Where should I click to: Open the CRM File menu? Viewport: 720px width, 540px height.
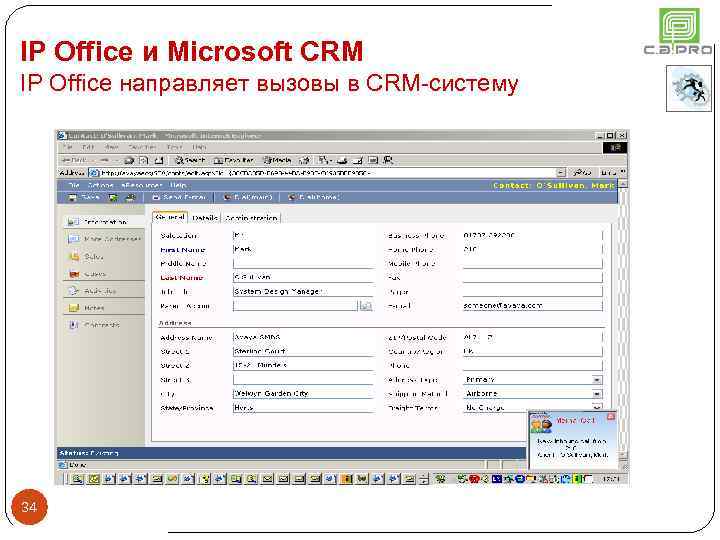(x=74, y=185)
